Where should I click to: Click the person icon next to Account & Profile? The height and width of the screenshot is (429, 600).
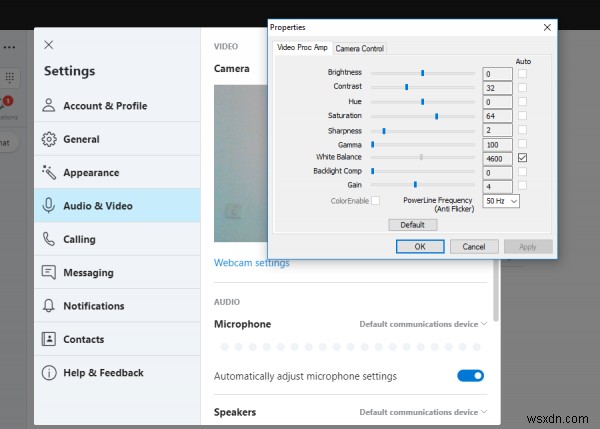49,105
